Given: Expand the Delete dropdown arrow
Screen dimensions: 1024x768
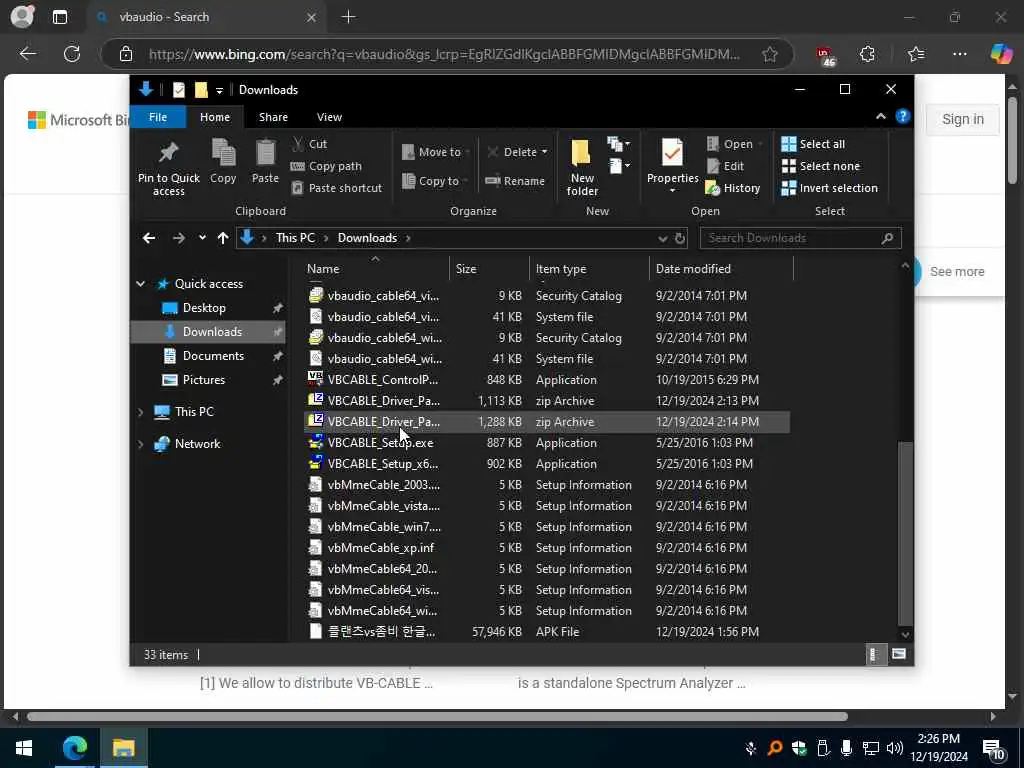Looking at the screenshot, I should click(x=545, y=152).
